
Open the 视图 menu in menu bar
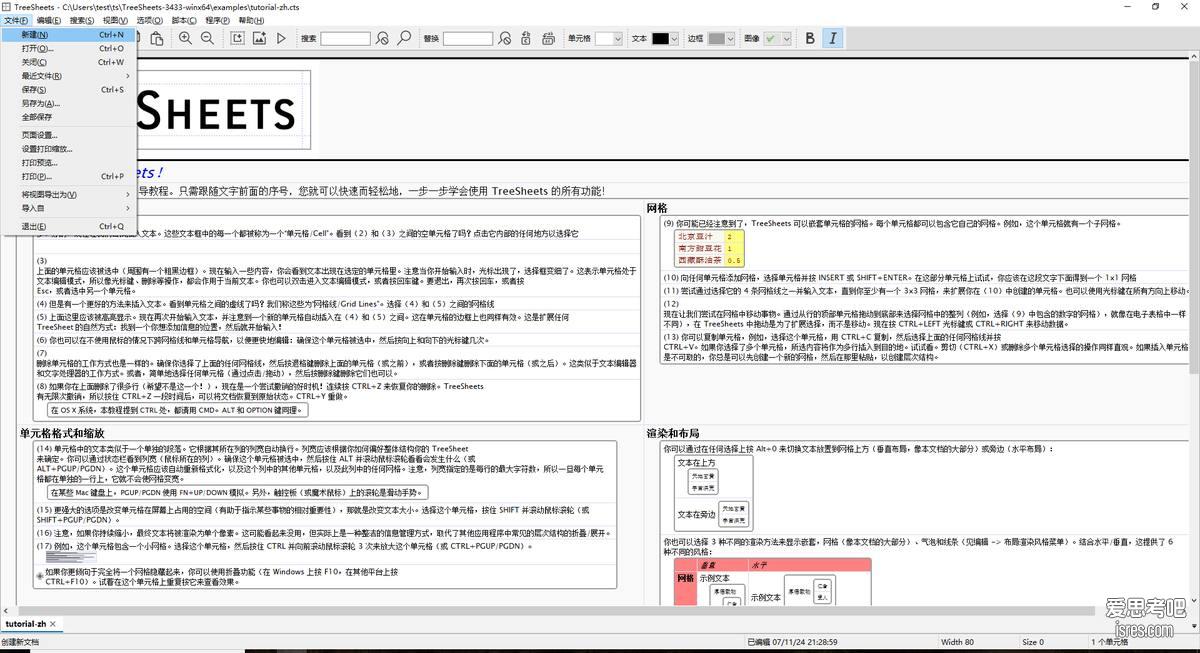tap(116, 20)
